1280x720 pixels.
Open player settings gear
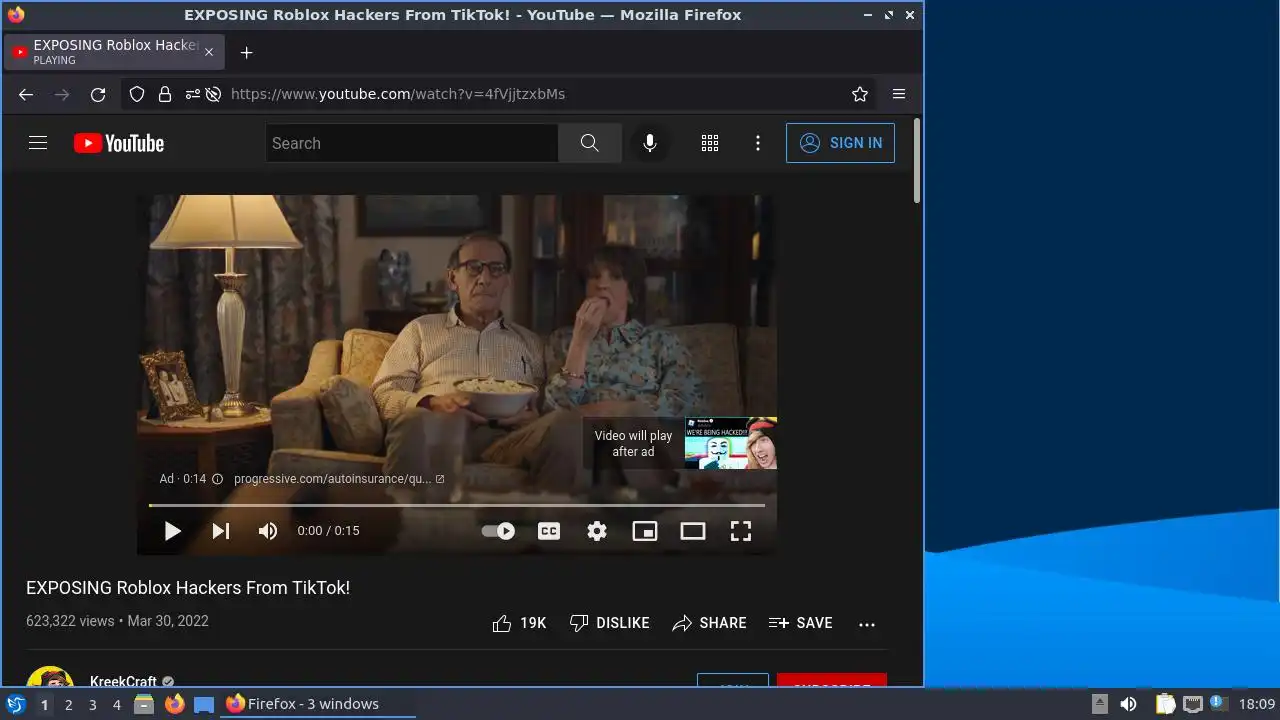tap(597, 531)
